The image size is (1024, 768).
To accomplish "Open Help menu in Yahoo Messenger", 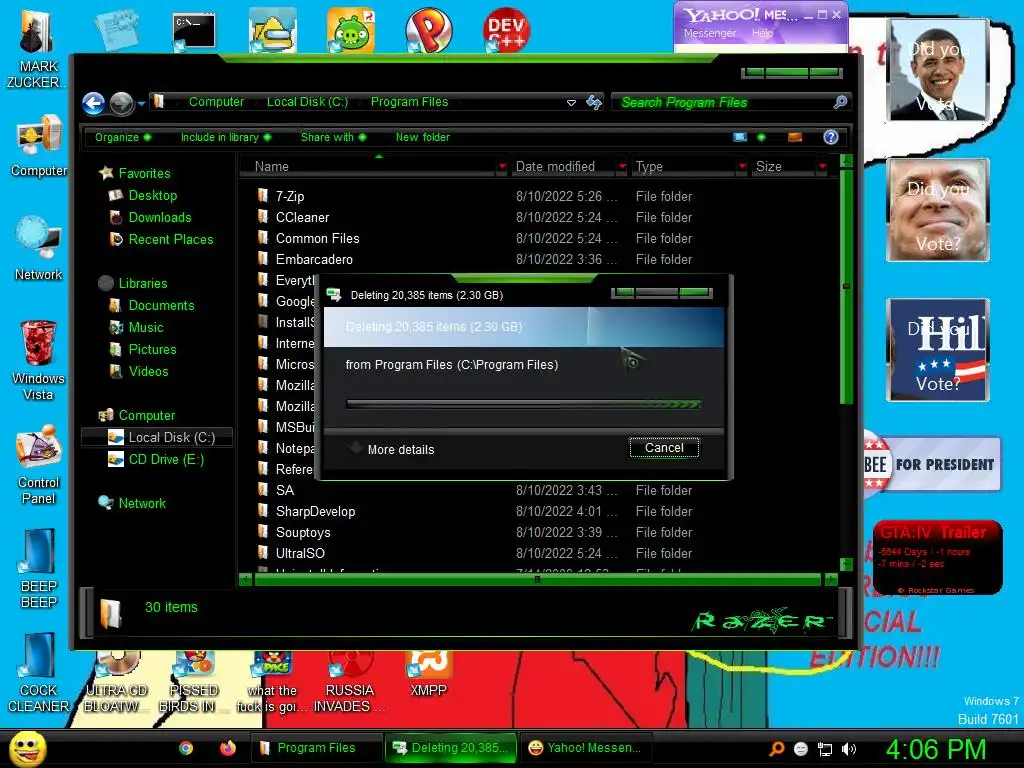I will [x=761, y=33].
